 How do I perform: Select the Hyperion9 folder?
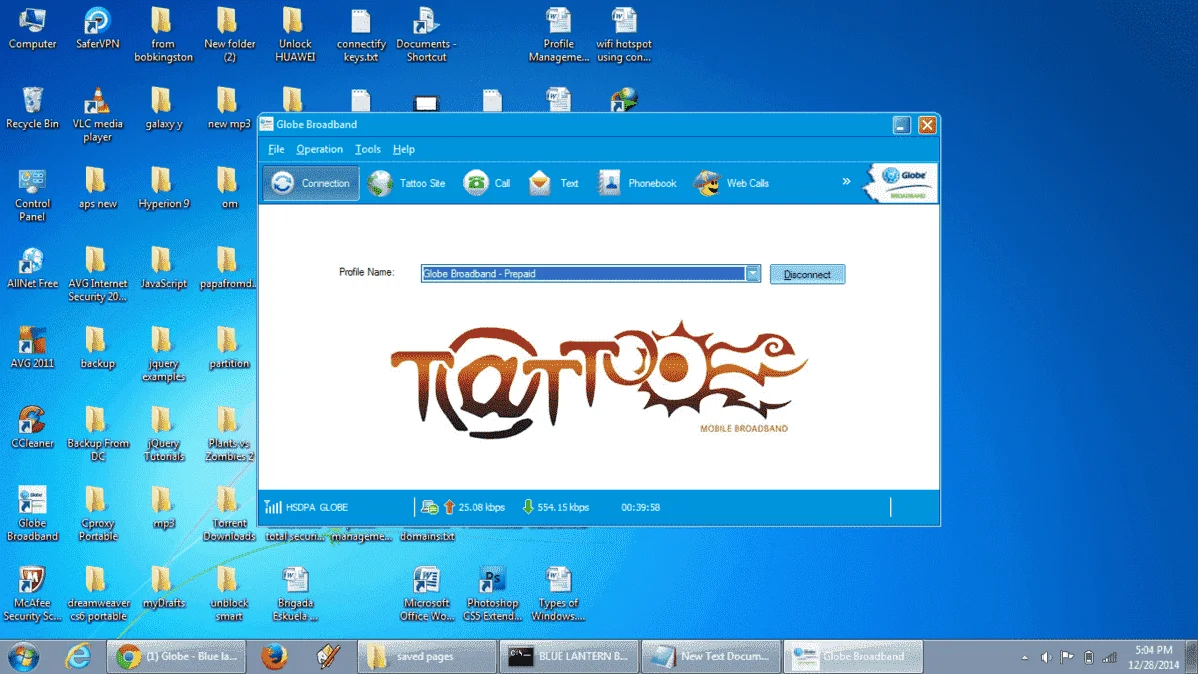coord(164,187)
